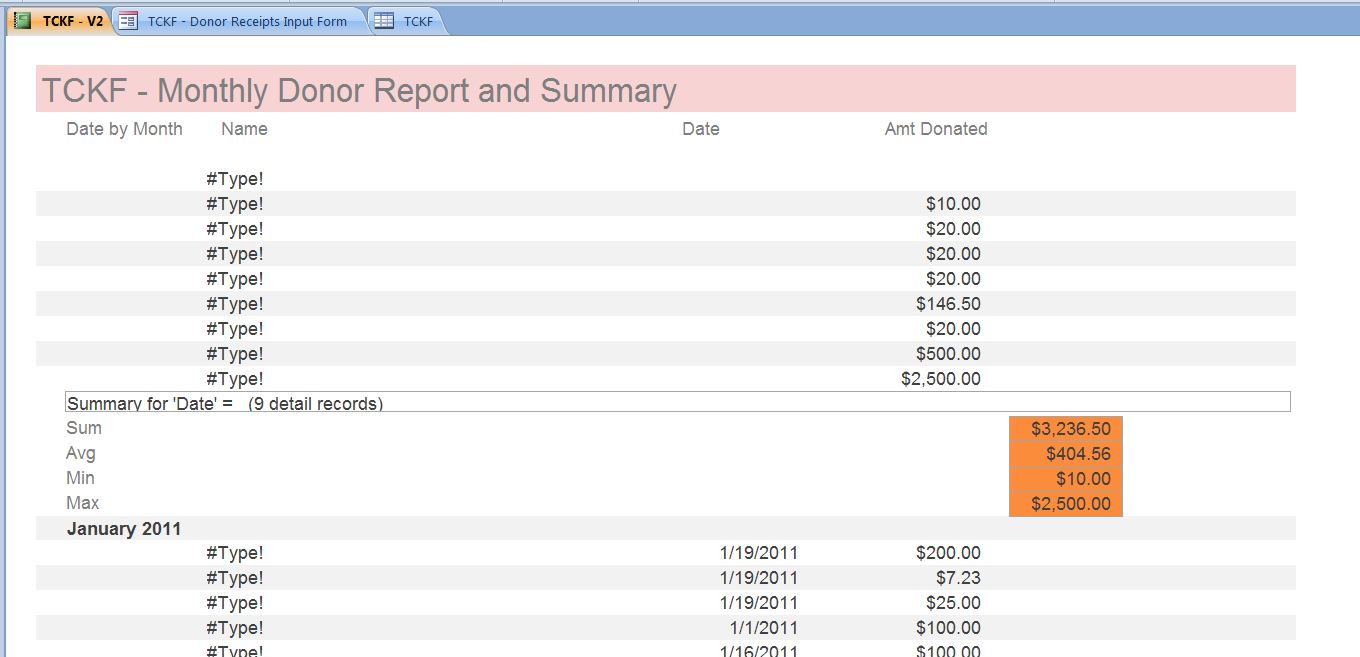Select the orange Min value $10.00
1360x657 pixels.
[x=1066, y=479]
